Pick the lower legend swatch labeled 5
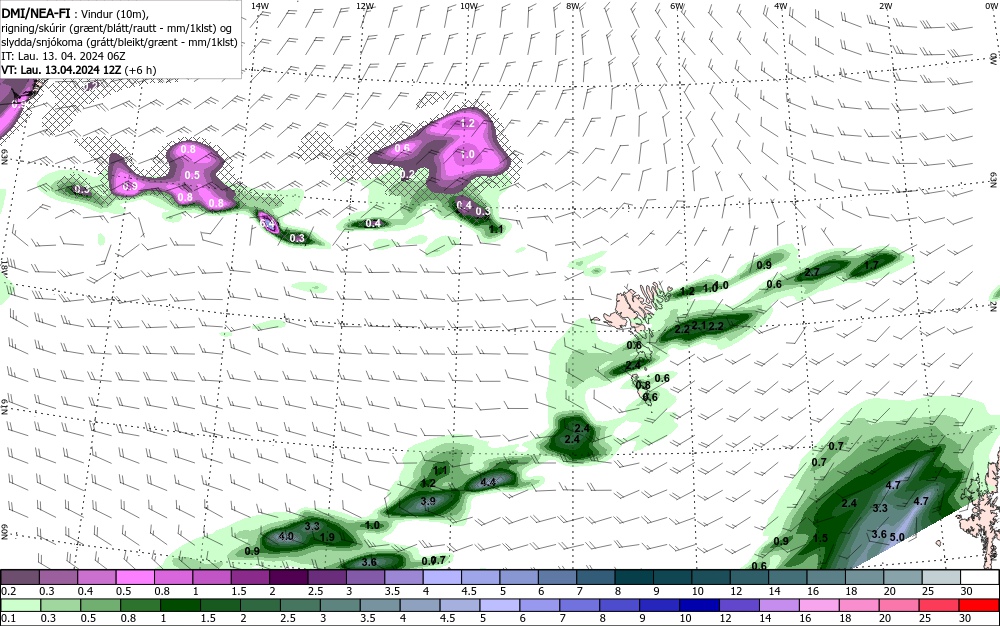This screenshot has width=1000, height=626. point(500,604)
